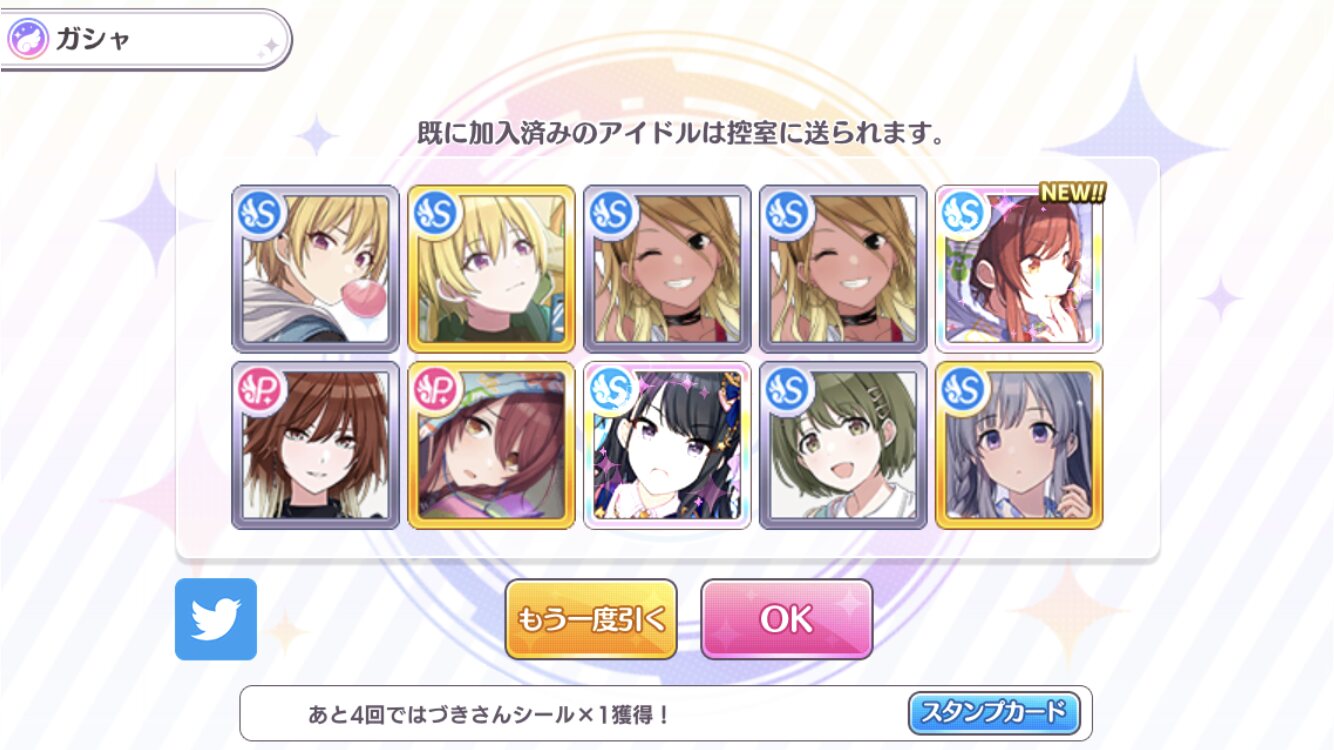Select the green-haired smiling idol card
Viewport: 1334px width, 750px height.
[x=843, y=445]
